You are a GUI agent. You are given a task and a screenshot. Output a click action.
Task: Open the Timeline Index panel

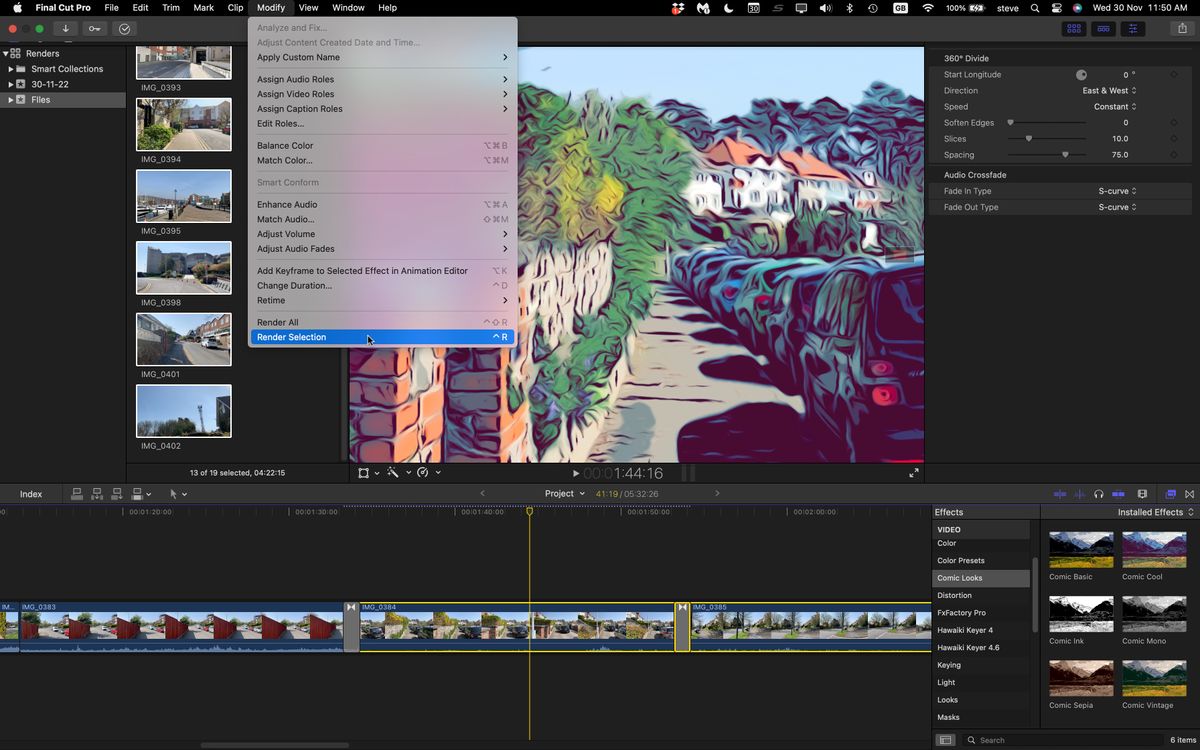(x=30, y=493)
